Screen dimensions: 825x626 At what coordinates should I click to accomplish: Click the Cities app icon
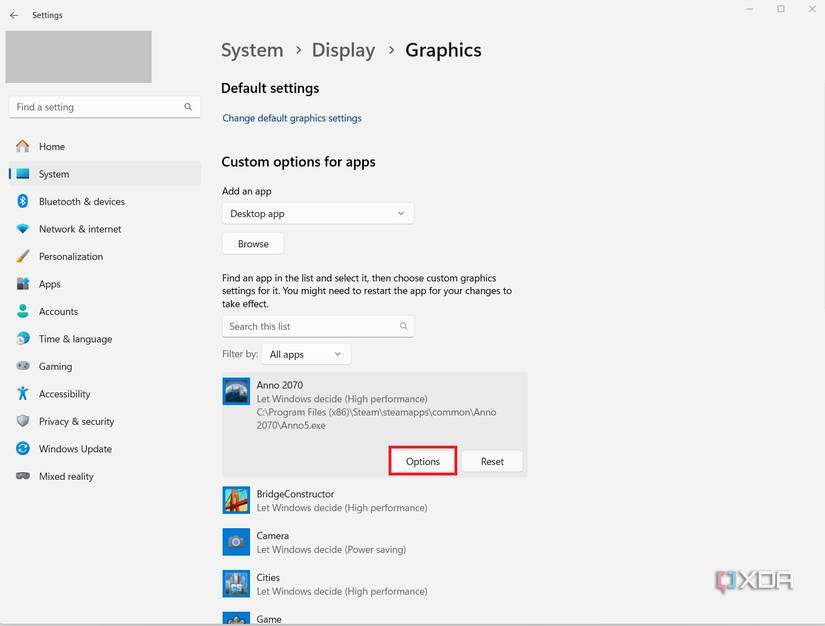pyautogui.click(x=236, y=584)
